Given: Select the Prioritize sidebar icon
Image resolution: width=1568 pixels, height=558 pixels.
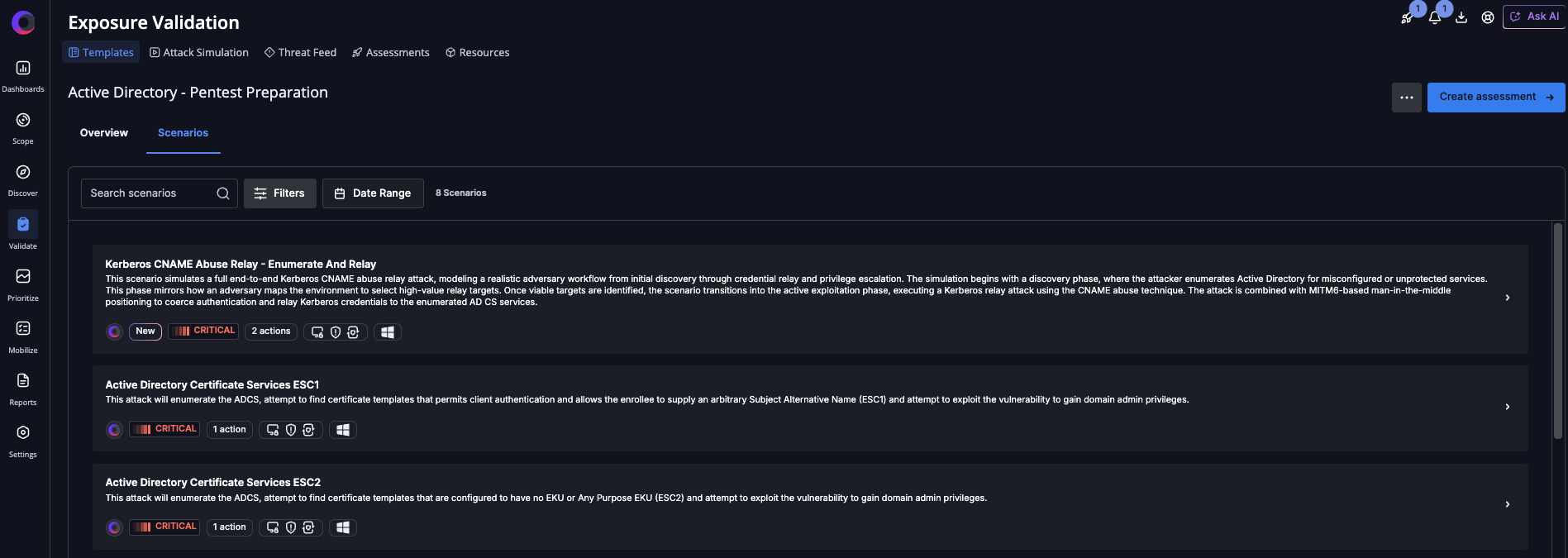Looking at the screenshot, I should click(23, 277).
